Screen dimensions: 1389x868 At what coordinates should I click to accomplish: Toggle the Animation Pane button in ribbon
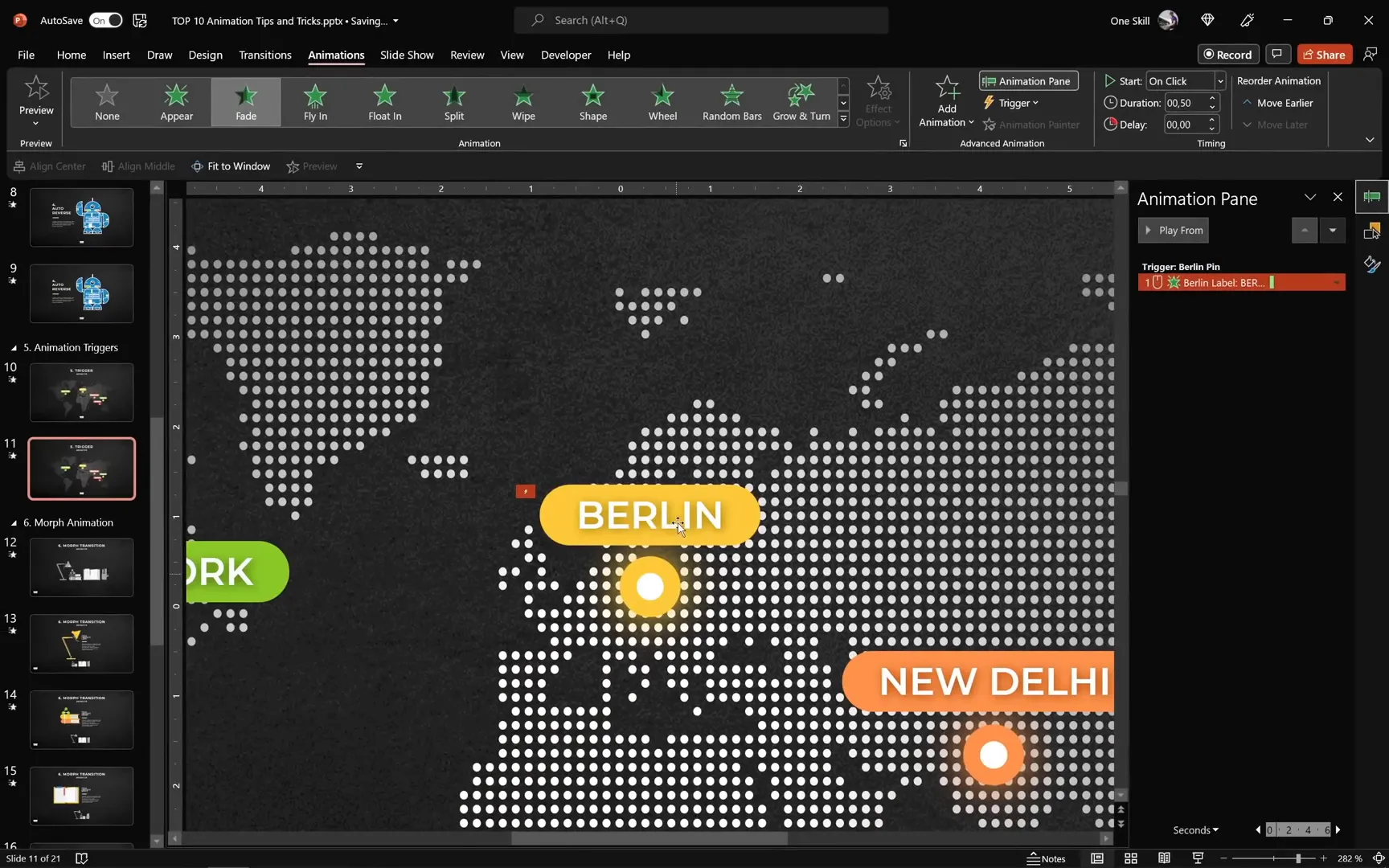coord(1028,81)
